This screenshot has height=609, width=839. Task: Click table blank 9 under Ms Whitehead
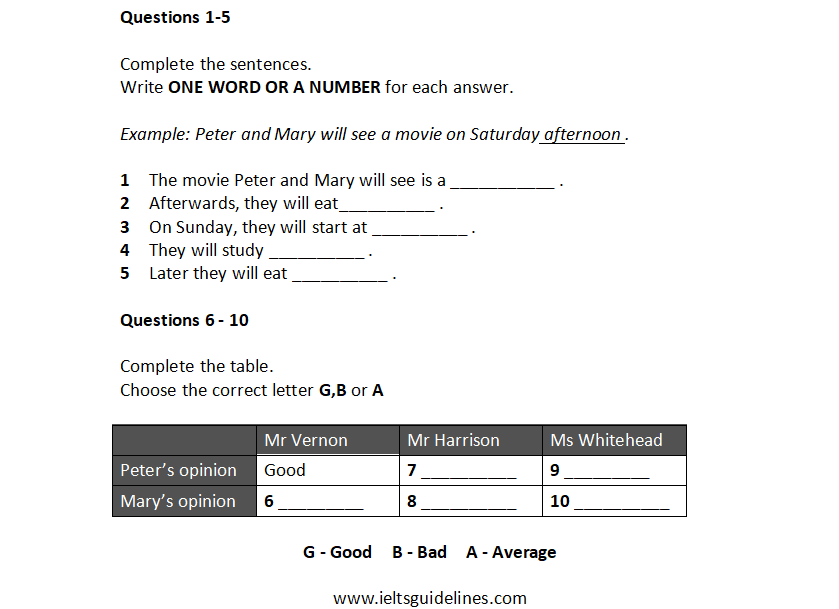[606, 471]
